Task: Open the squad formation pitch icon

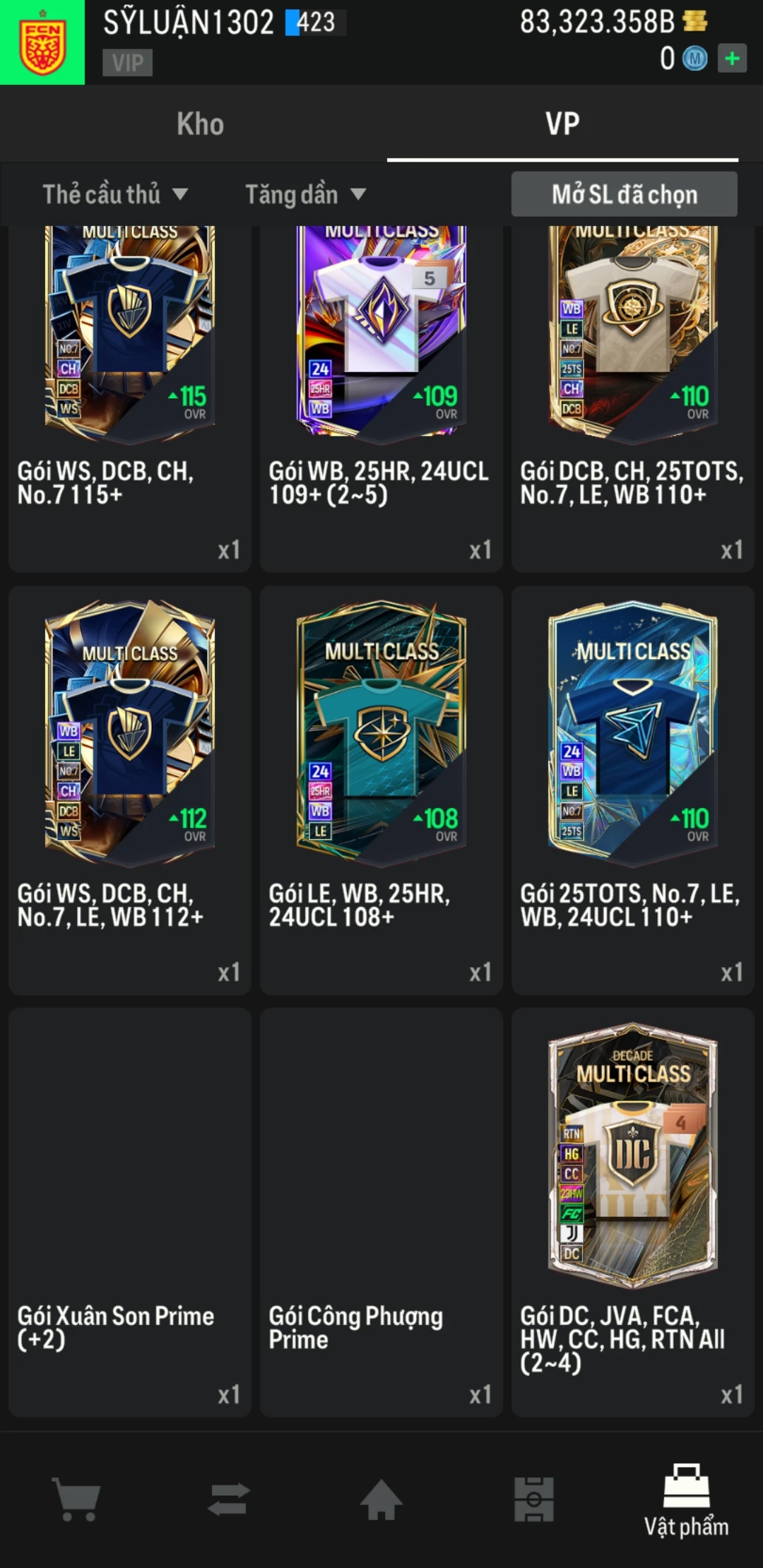Action: coord(534,1499)
